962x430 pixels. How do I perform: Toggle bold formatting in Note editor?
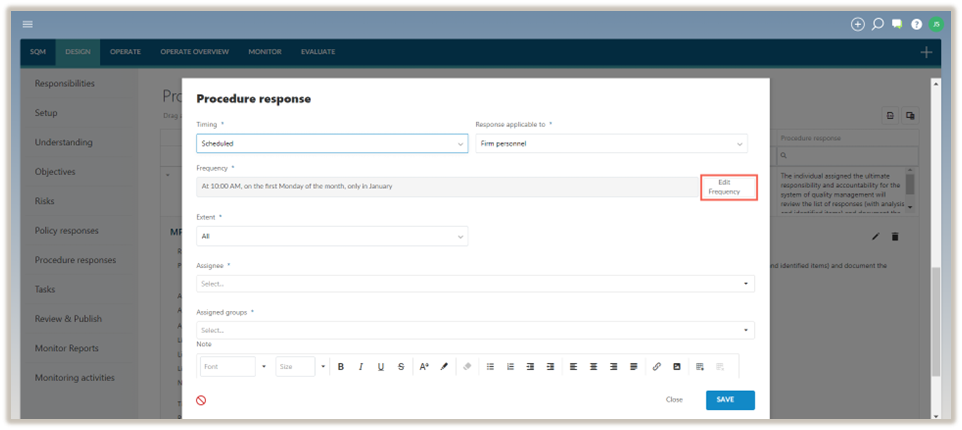[x=341, y=367]
